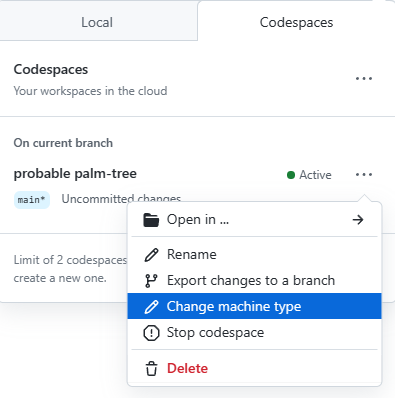Open the Codespaces header three-dot options menu
Screen dimensions: 395x398
[x=364, y=79]
